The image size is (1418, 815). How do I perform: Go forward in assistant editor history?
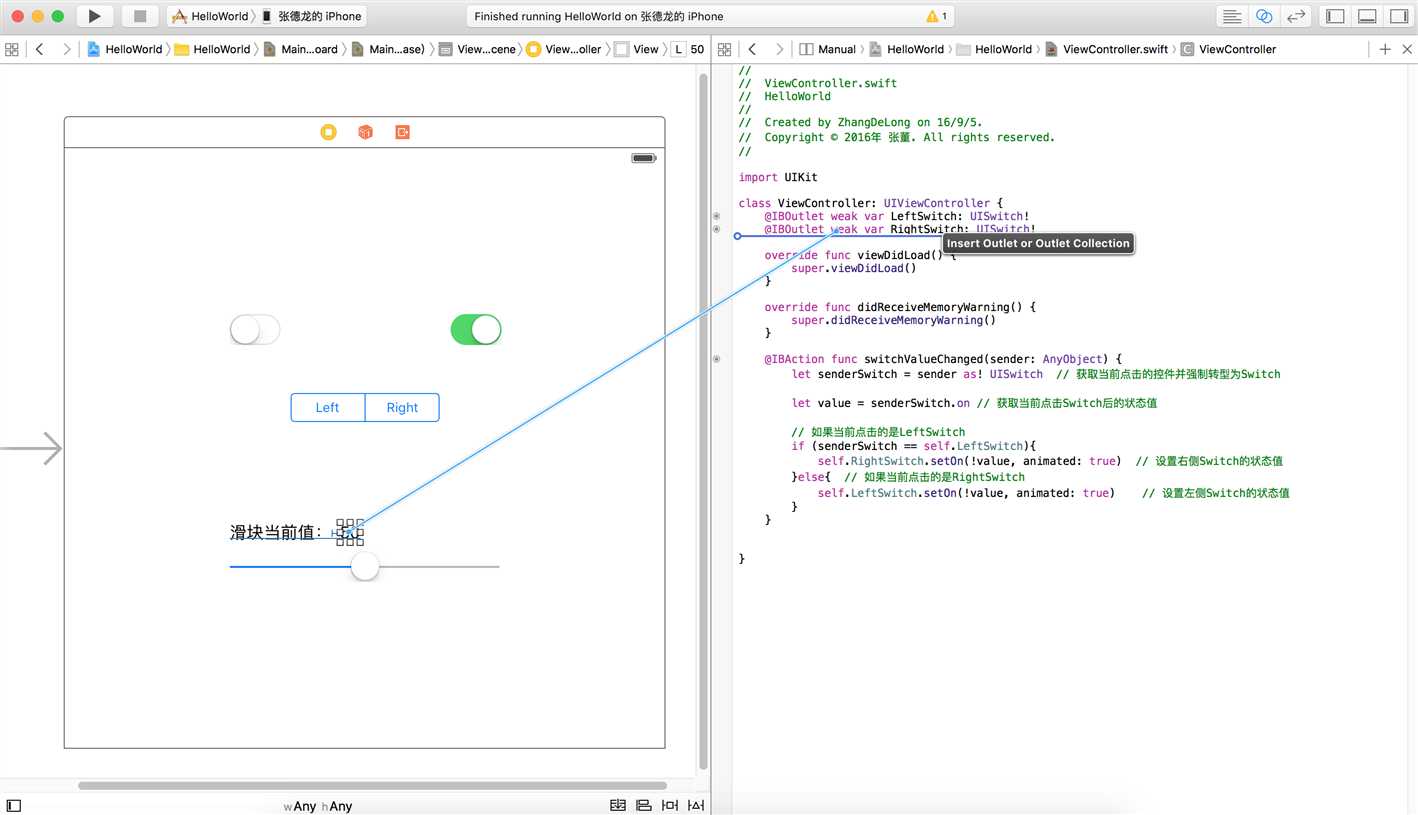pyautogui.click(x=779, y=49)
